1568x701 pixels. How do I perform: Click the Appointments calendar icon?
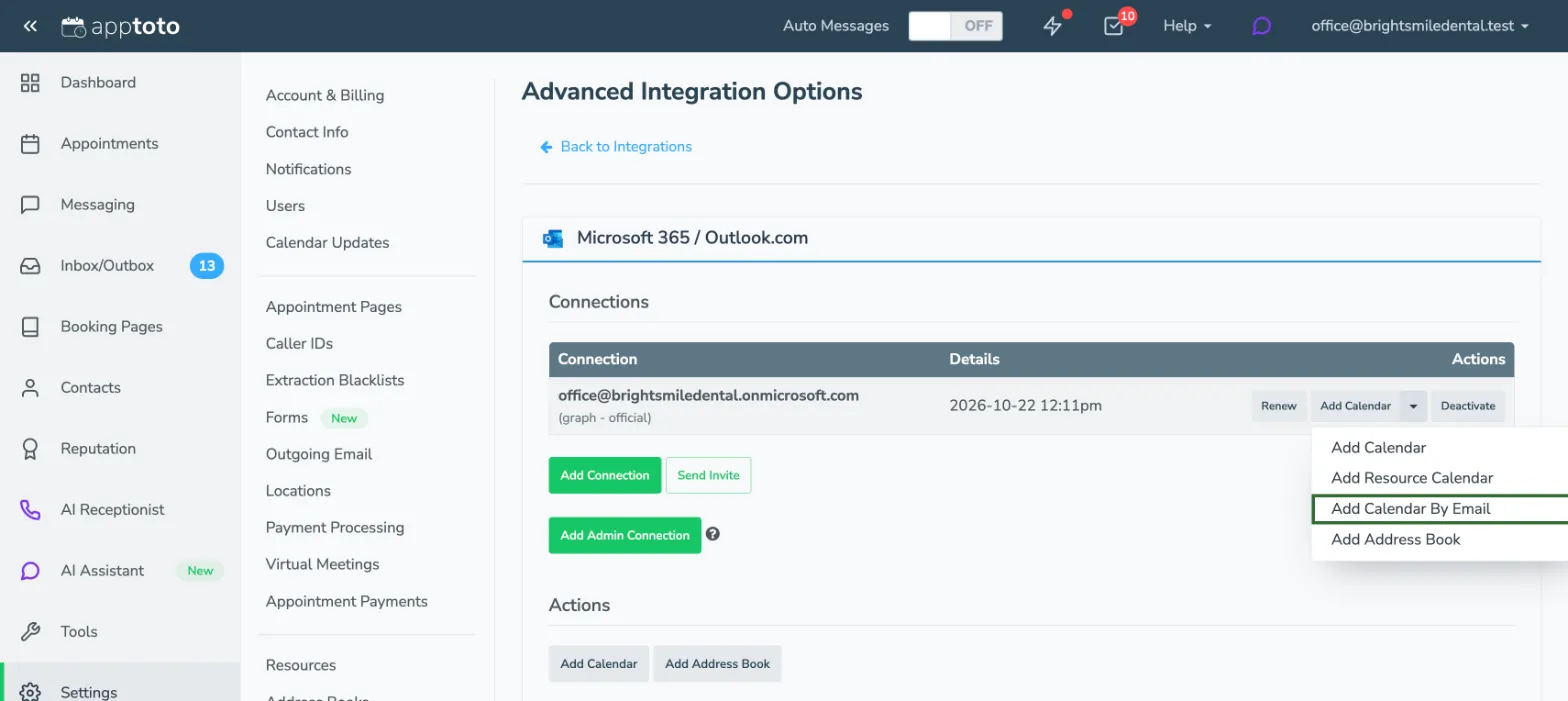pos(30,143)
